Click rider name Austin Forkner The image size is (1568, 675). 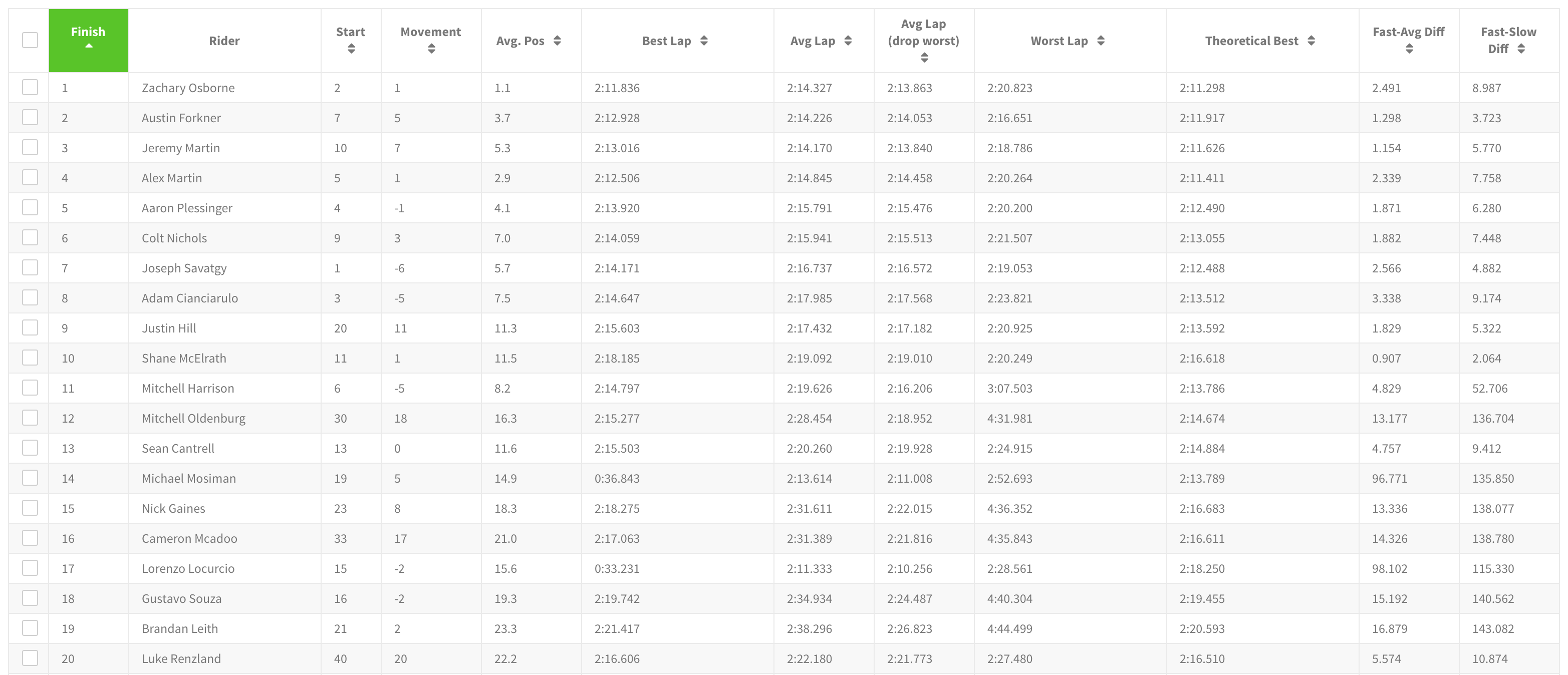point(181,118)
